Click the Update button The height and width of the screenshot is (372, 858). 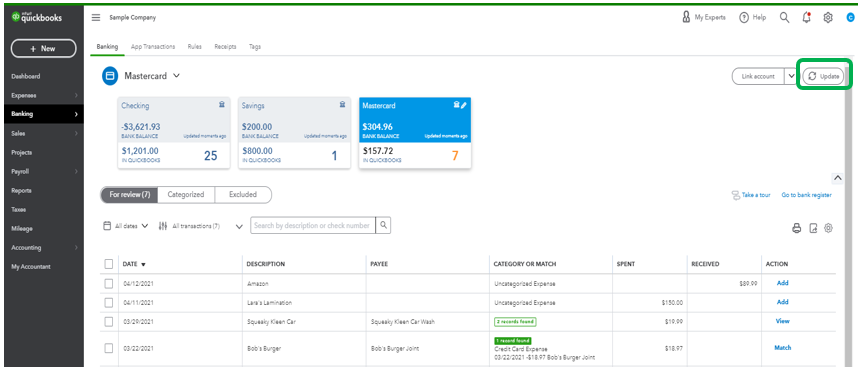coord(823,76)
